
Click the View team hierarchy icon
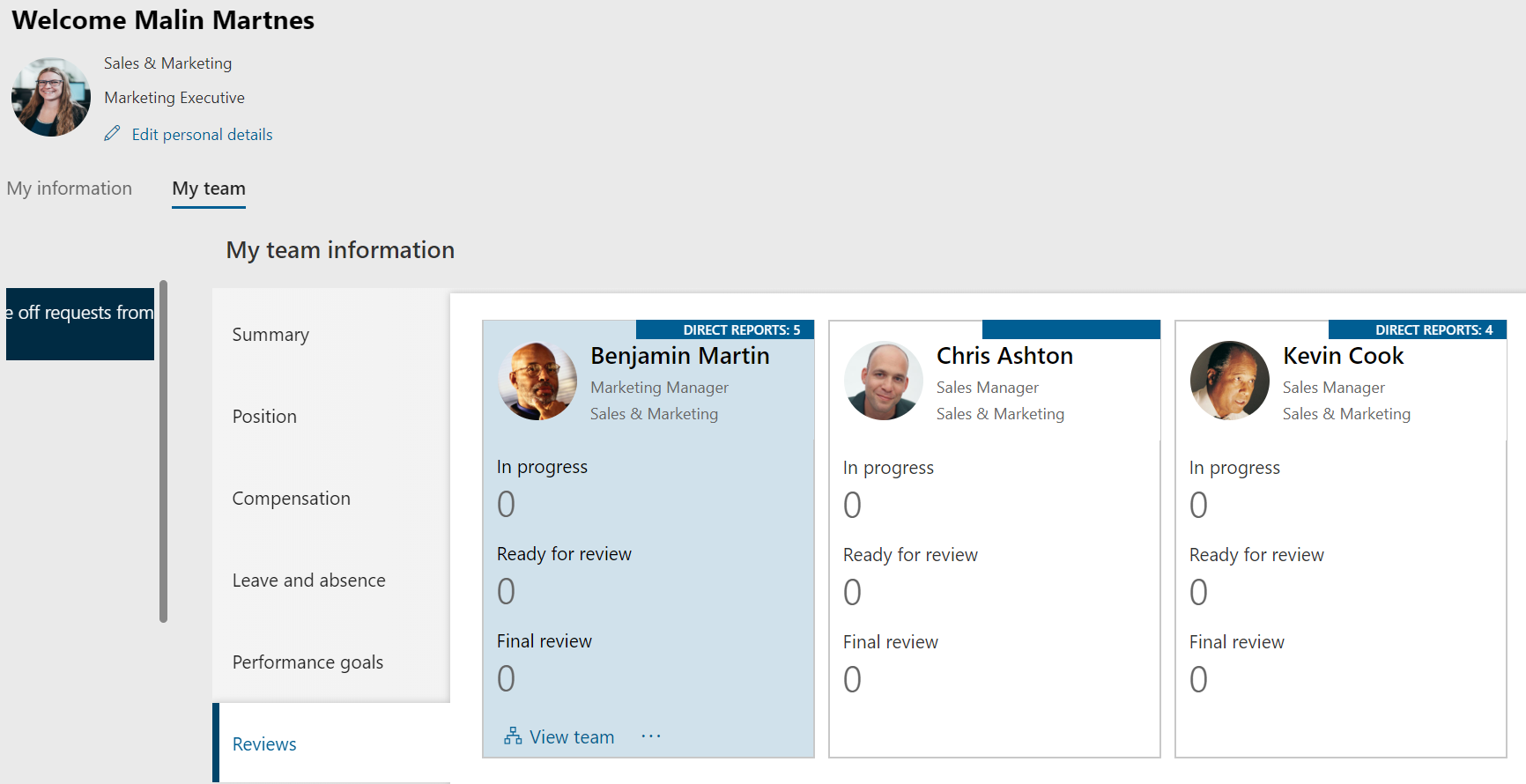(x=513, y=736)
